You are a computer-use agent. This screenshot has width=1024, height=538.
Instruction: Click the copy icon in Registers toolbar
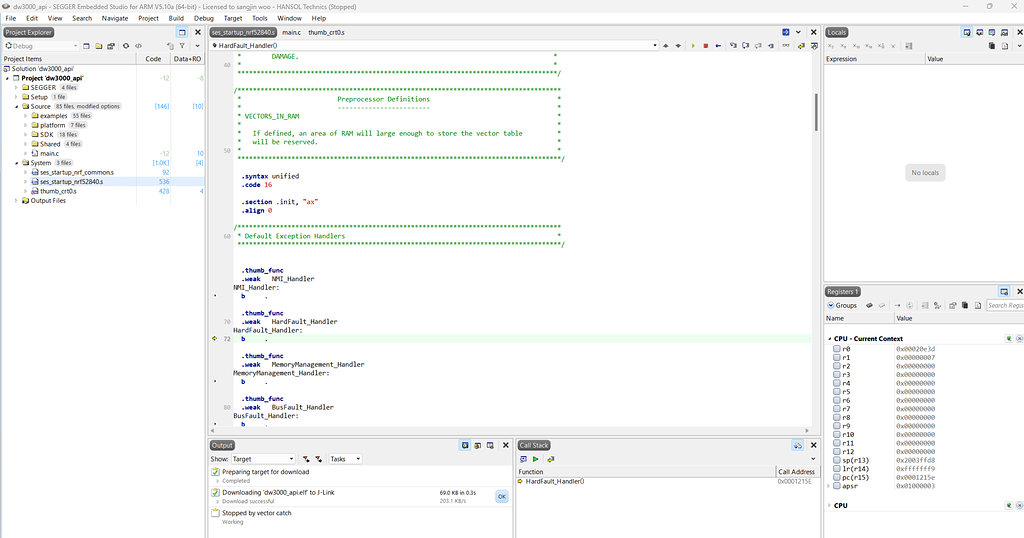coord(965,305)
